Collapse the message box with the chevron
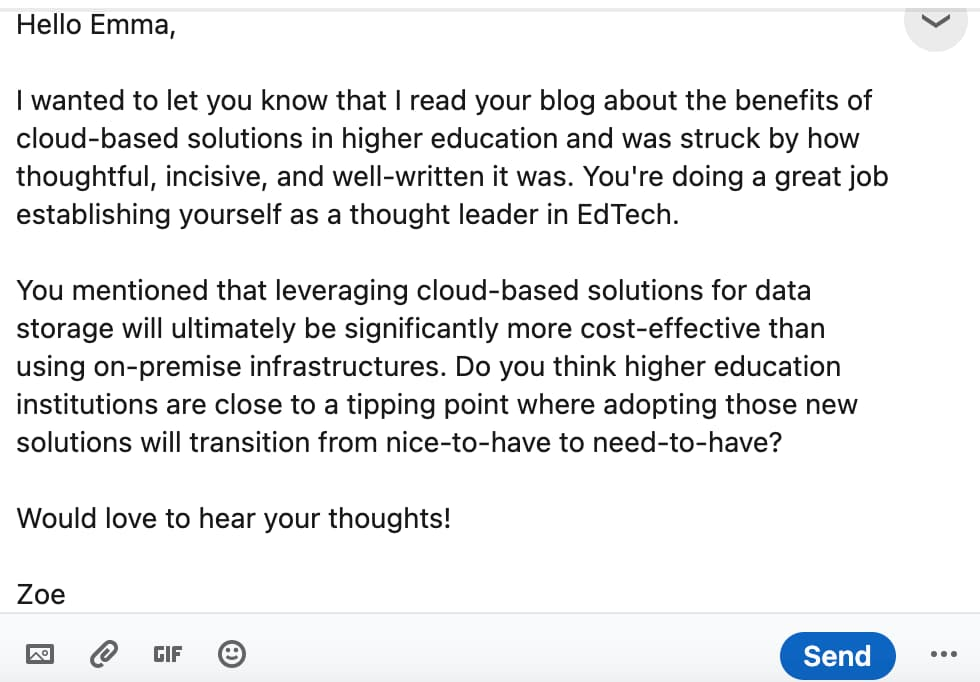The width and height of the screenshot is (980, 682). (936, 23)
